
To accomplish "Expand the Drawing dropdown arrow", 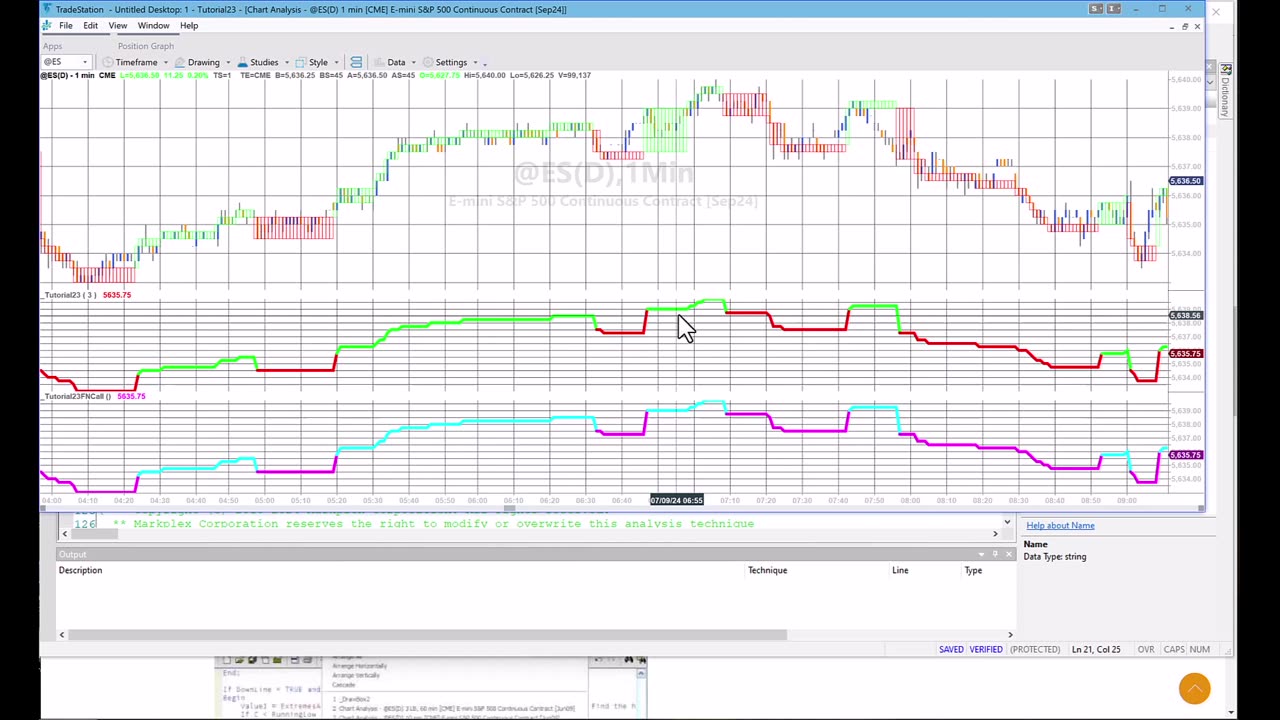I will pyautogui.click(x=228, y=62).
